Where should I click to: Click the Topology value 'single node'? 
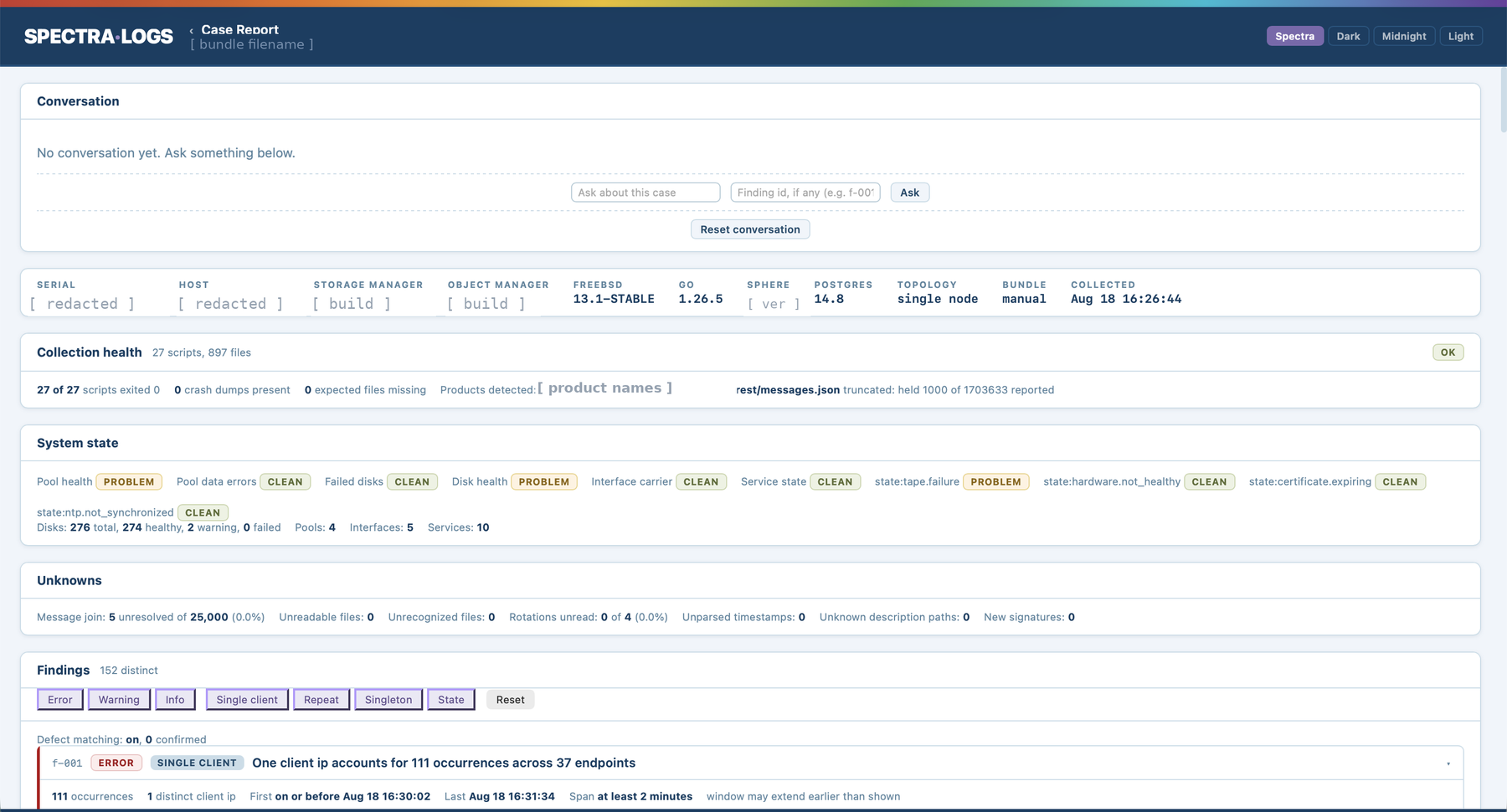point(938,299)
